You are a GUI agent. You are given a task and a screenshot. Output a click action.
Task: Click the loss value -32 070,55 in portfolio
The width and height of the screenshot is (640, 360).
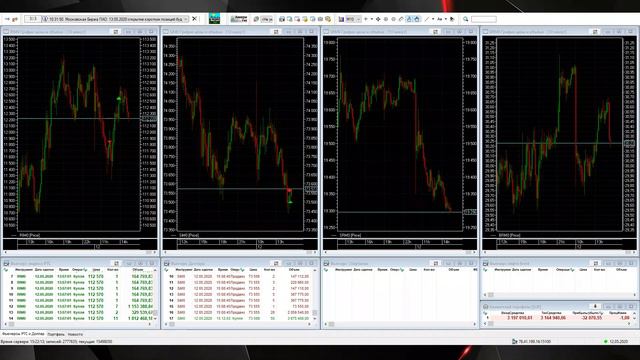(591, 318)
